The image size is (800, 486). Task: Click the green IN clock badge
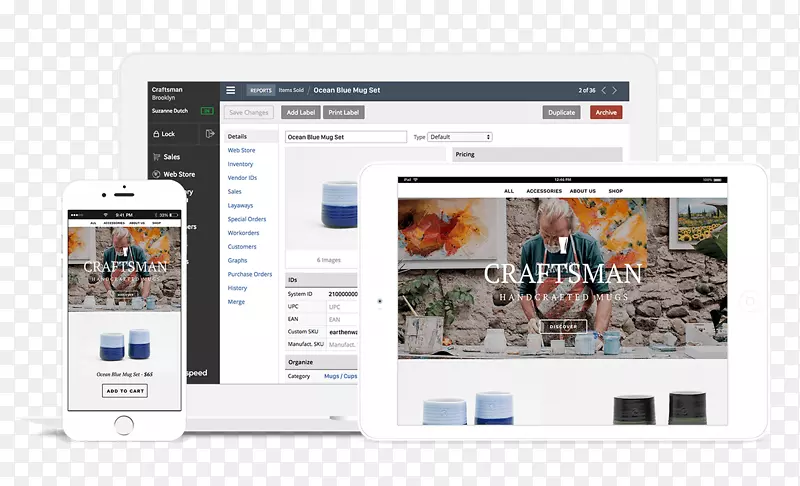point(207,111)
